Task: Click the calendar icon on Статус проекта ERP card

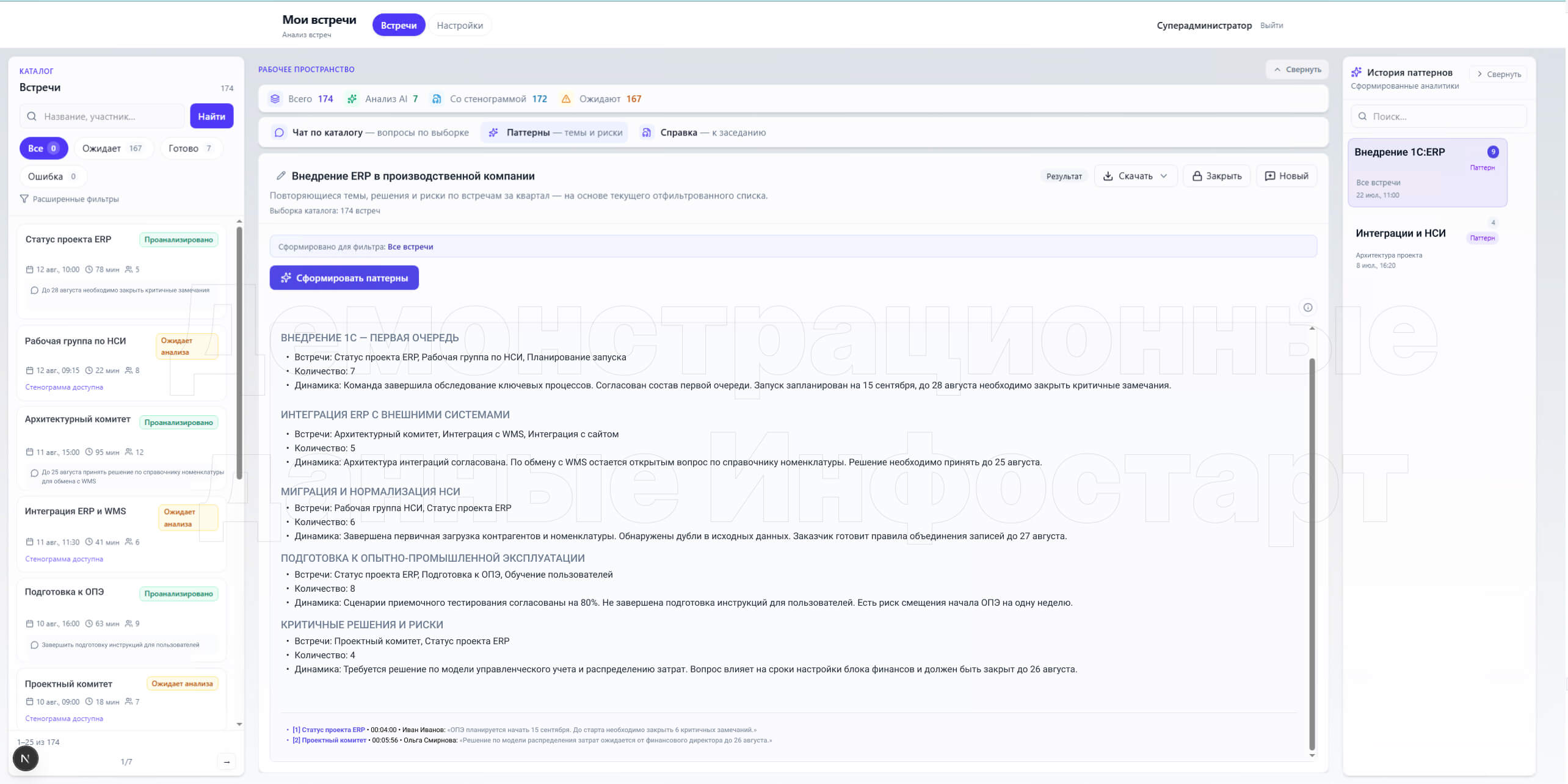Action: [29, 269]
